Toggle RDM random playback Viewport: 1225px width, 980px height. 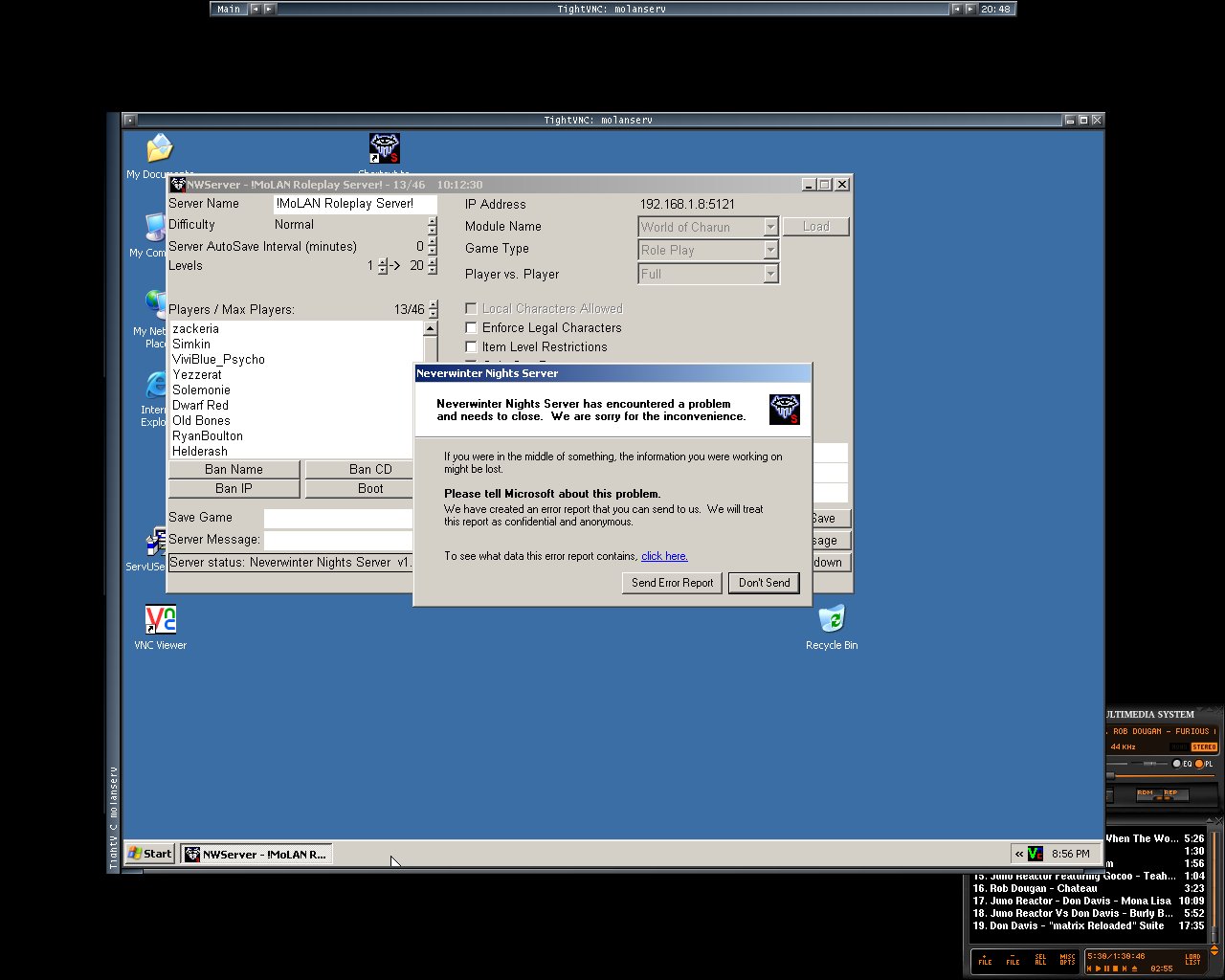[x=1149, y=794]
